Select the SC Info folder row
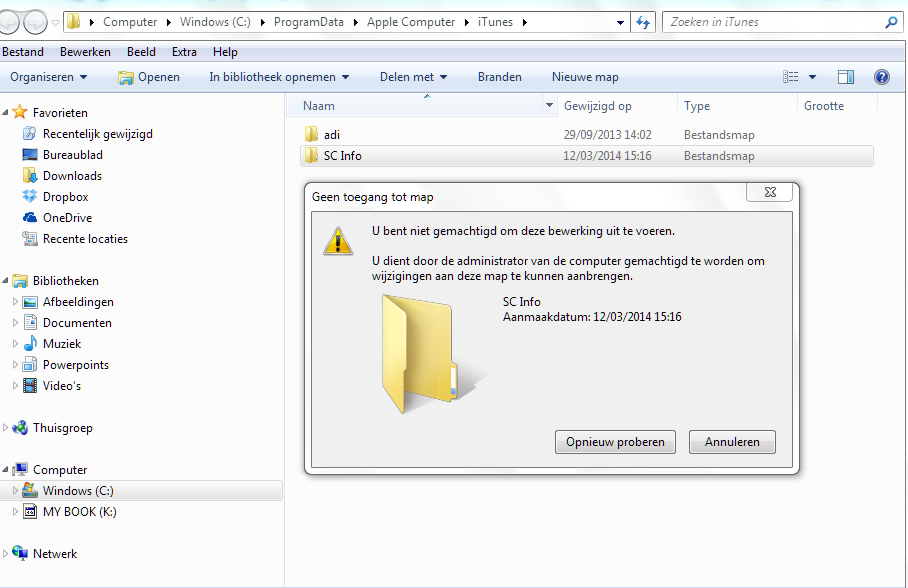 (587, 156)
